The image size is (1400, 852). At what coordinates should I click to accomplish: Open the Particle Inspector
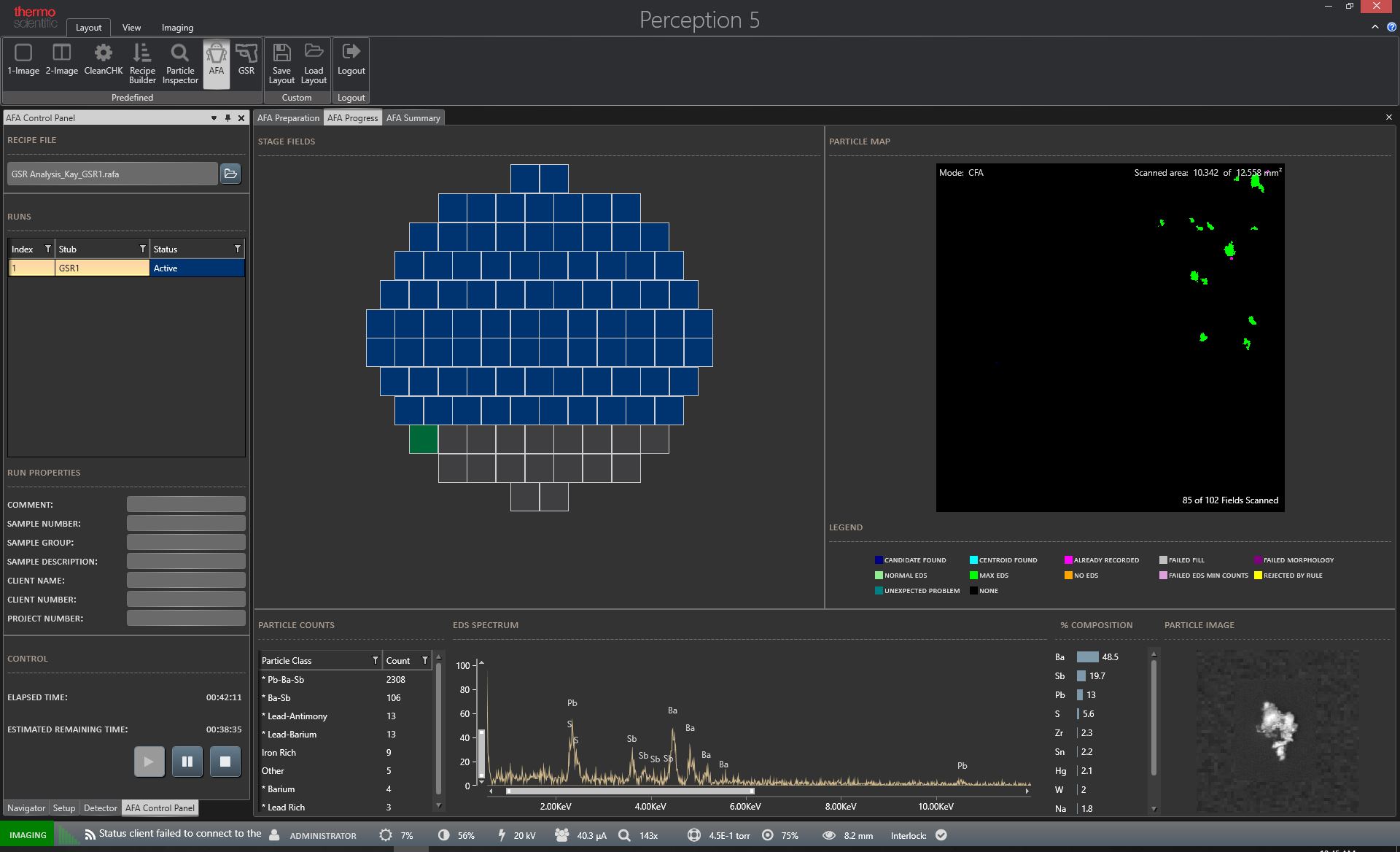(180, 63)
